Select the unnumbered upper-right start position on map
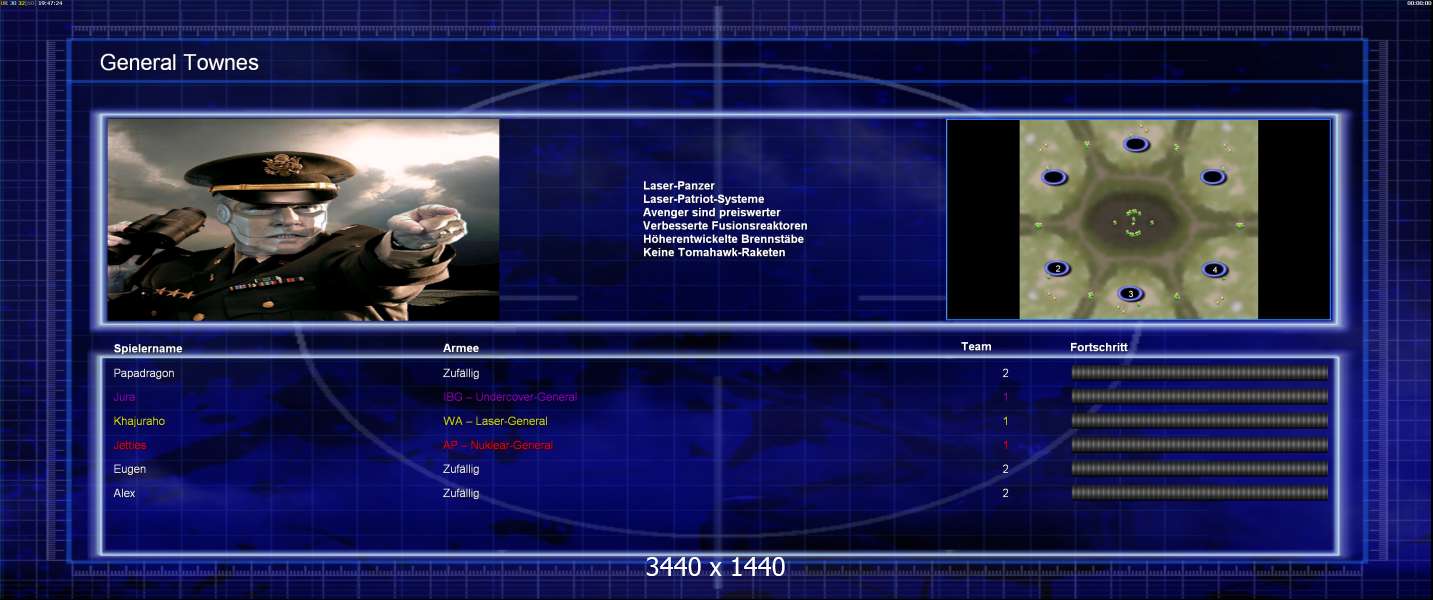Screen dimensions: 1433x600 1213,177
